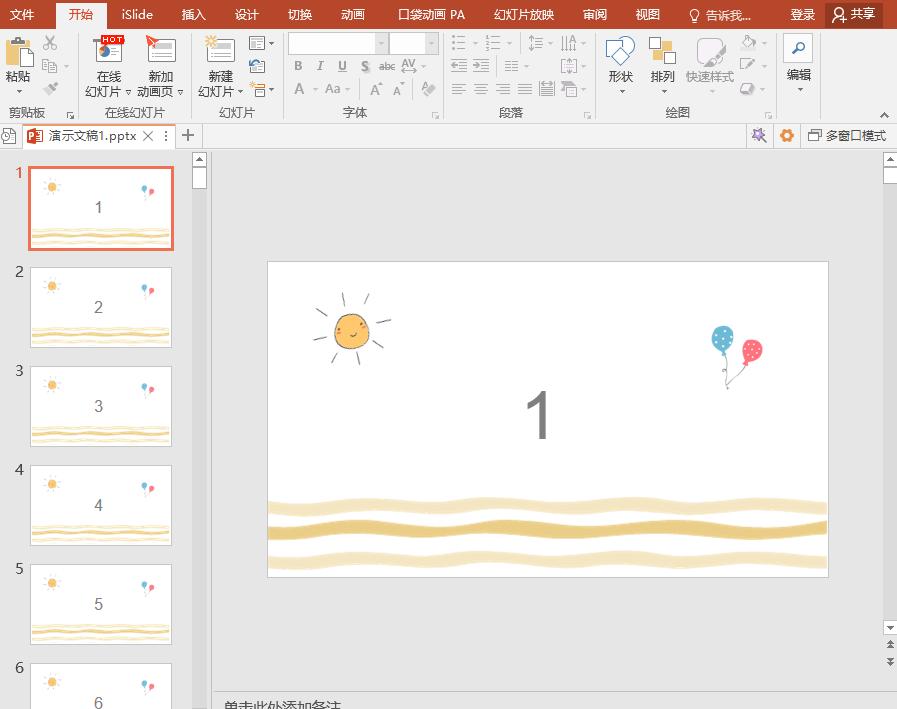Switch to the Design (设计) tab
The width and height of the screenshot is (897, 709).
click(246, 15)
